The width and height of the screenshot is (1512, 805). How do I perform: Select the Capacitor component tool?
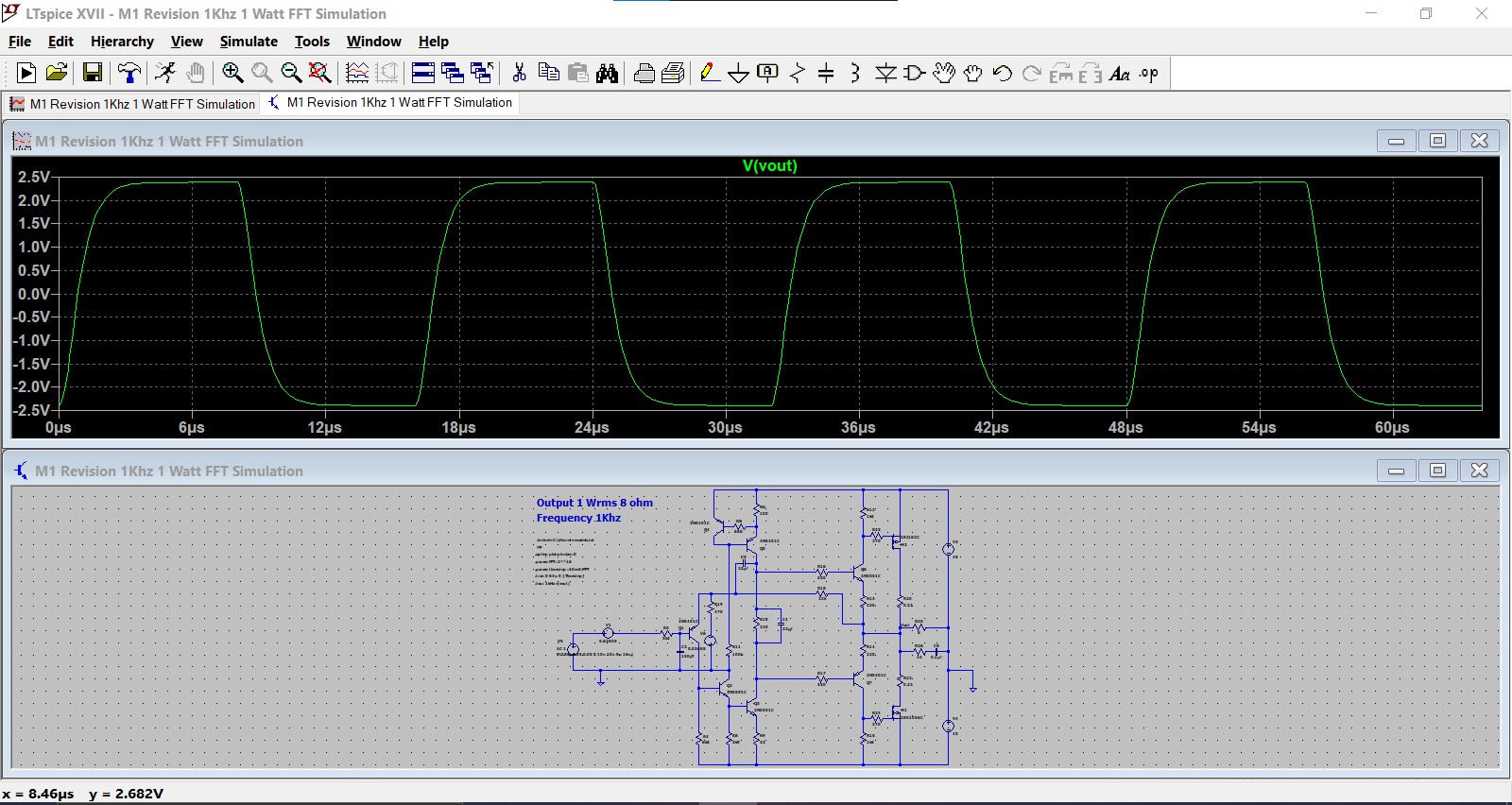tap(826, 73)
